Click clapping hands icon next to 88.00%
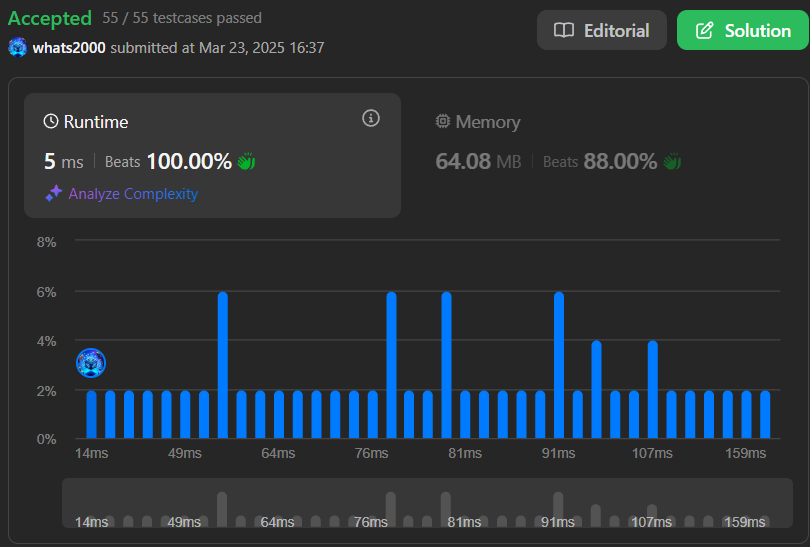 click(x=672, y=161)
